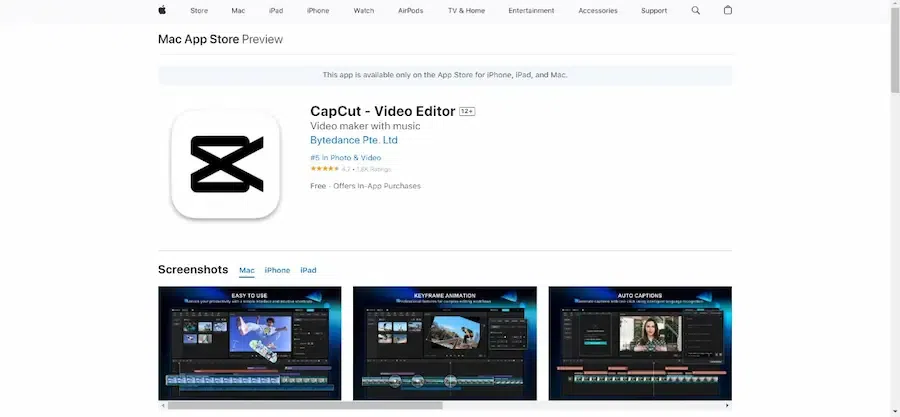The image size is (900, 417).
Task: Open the AirPods nav item
Action: 410,10
